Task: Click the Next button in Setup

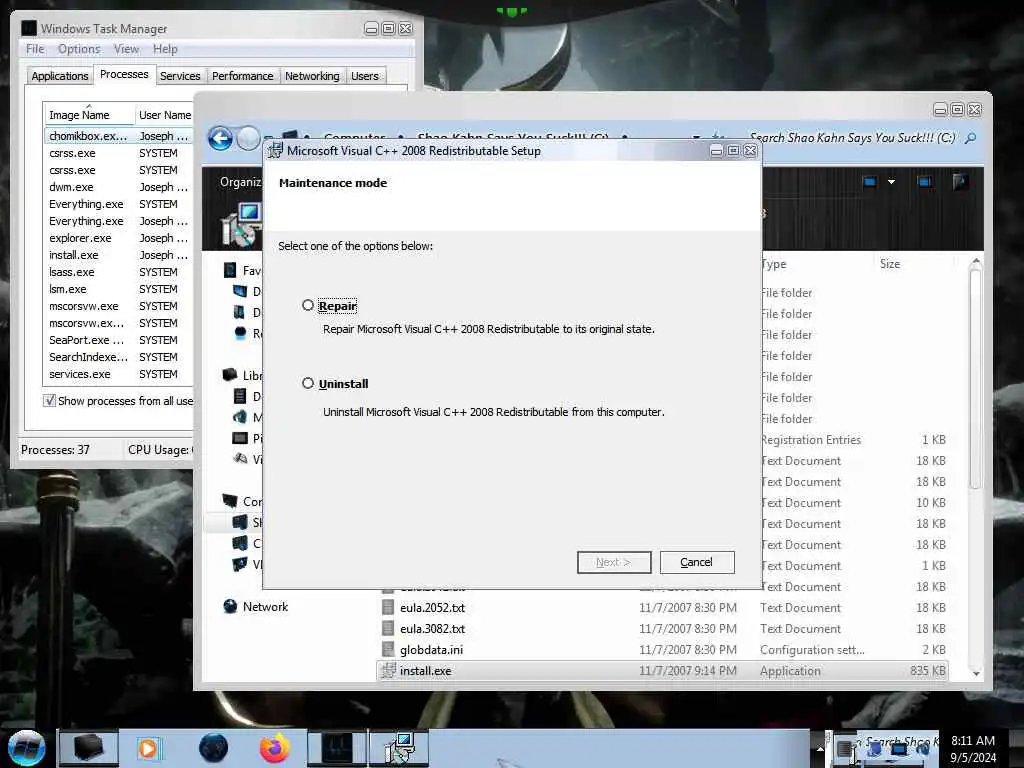Action: [x=614, y=562]
